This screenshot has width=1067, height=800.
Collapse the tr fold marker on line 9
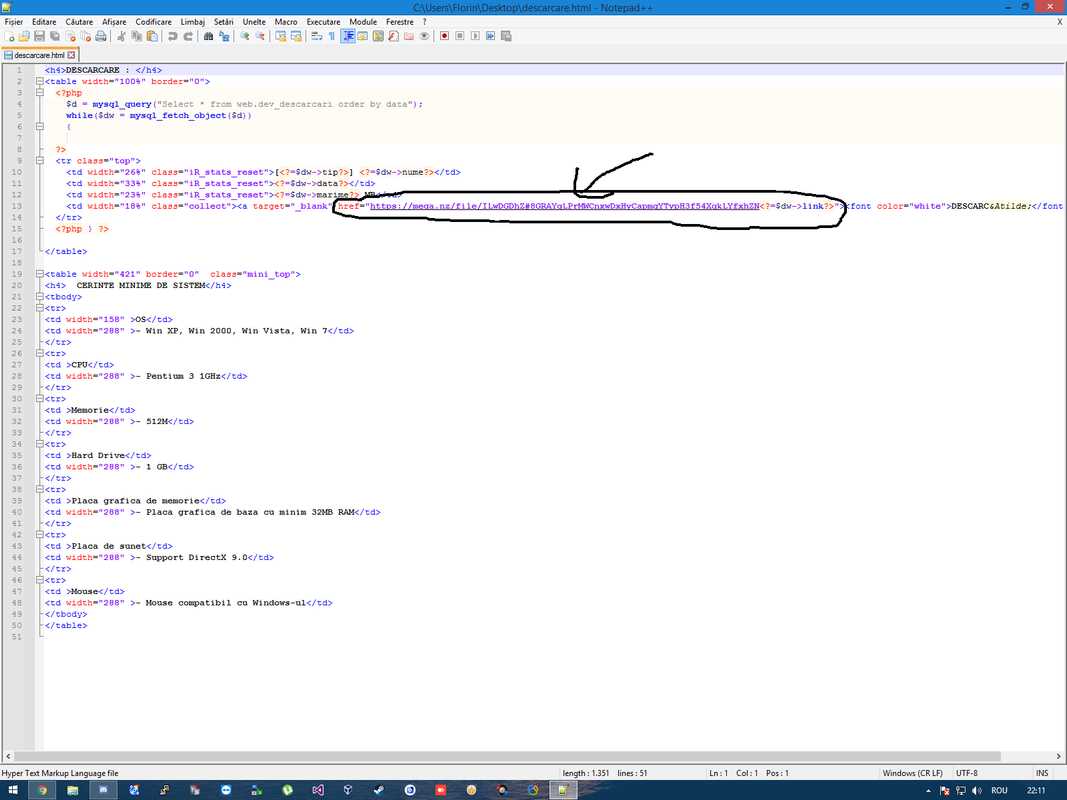[39, 161]
